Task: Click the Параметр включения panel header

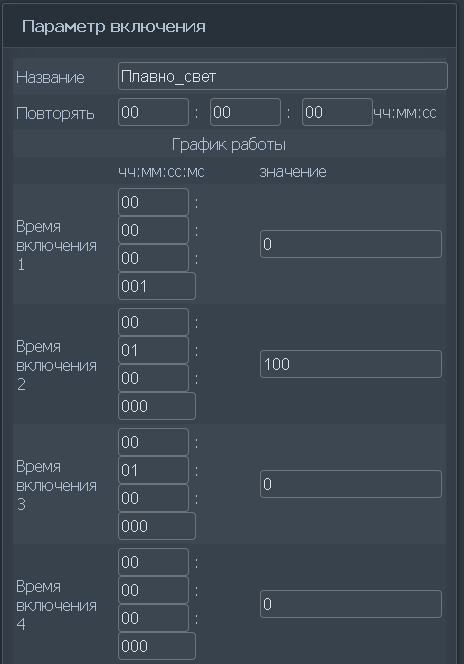Action: 229,26
